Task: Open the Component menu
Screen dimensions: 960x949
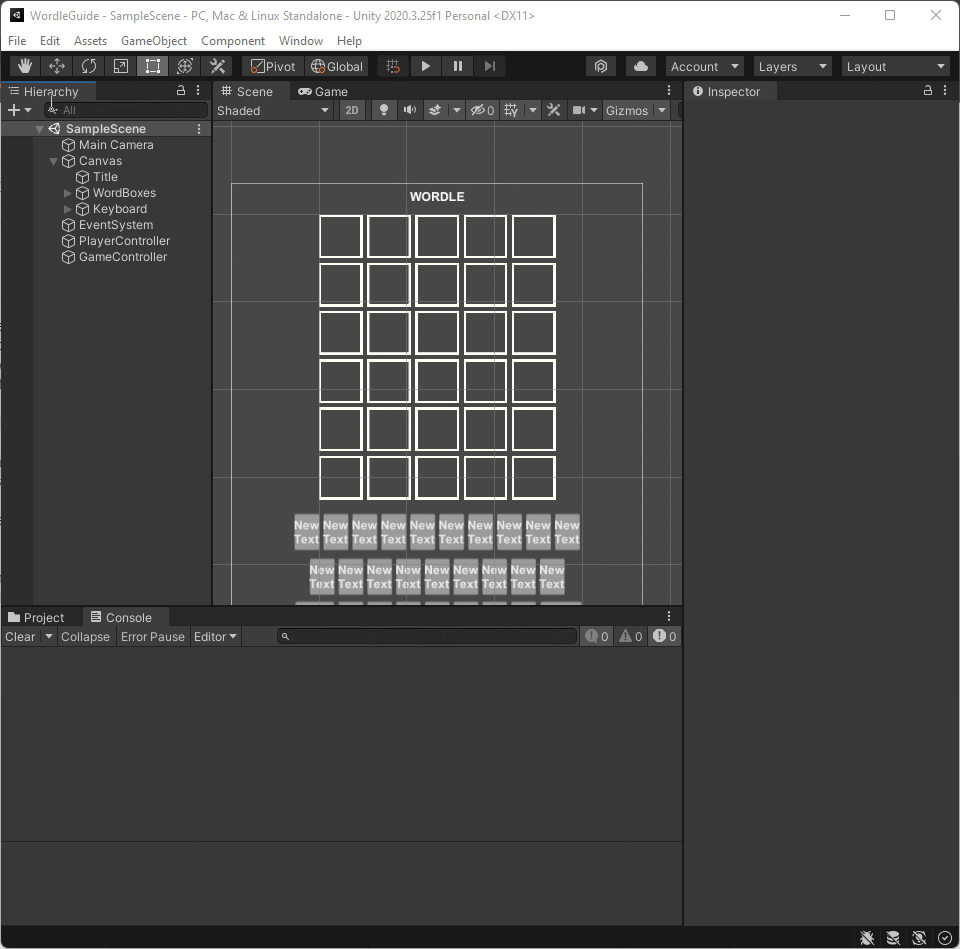Action: (233, 41)
